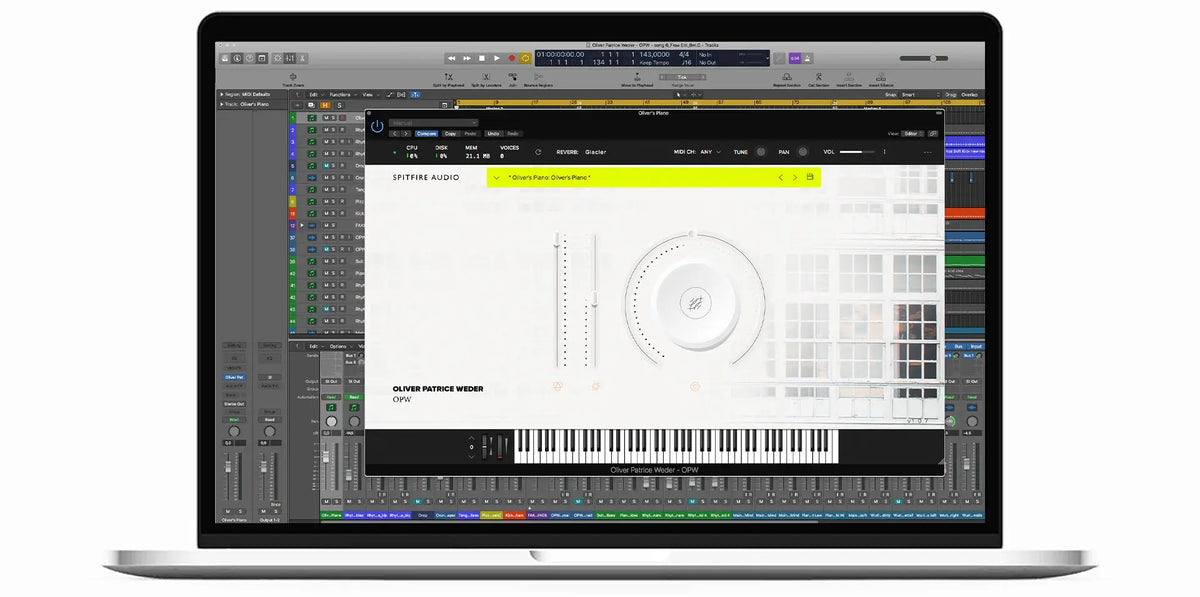Open the View Editor dropdown
This screenshot has height=597, width=1200.
(912, 133)
